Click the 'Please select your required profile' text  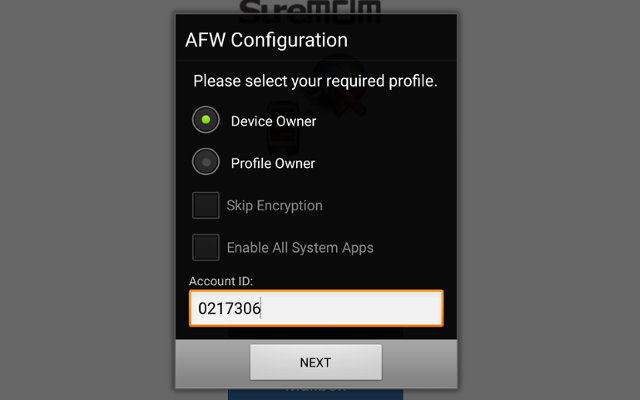(315, 81)
